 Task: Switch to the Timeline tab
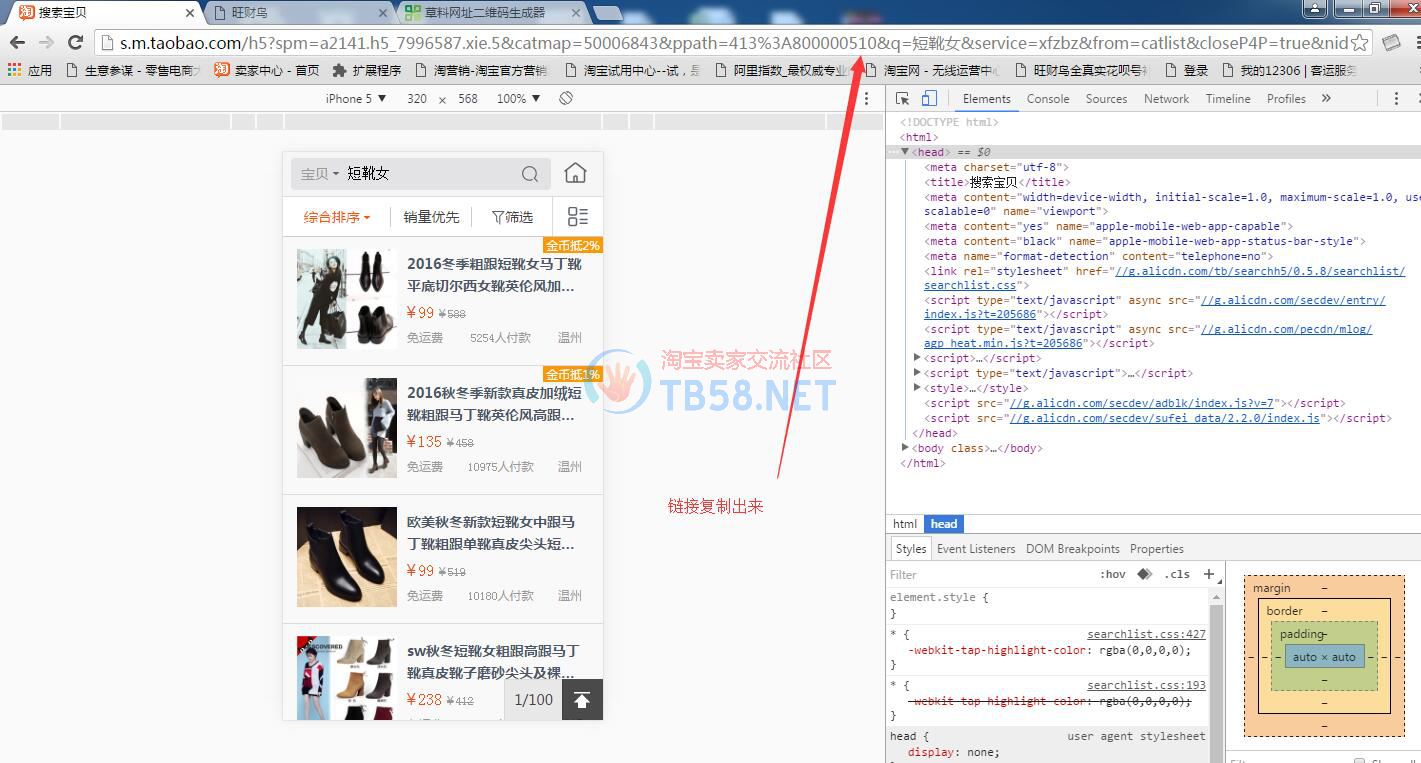click(1228, 98)
